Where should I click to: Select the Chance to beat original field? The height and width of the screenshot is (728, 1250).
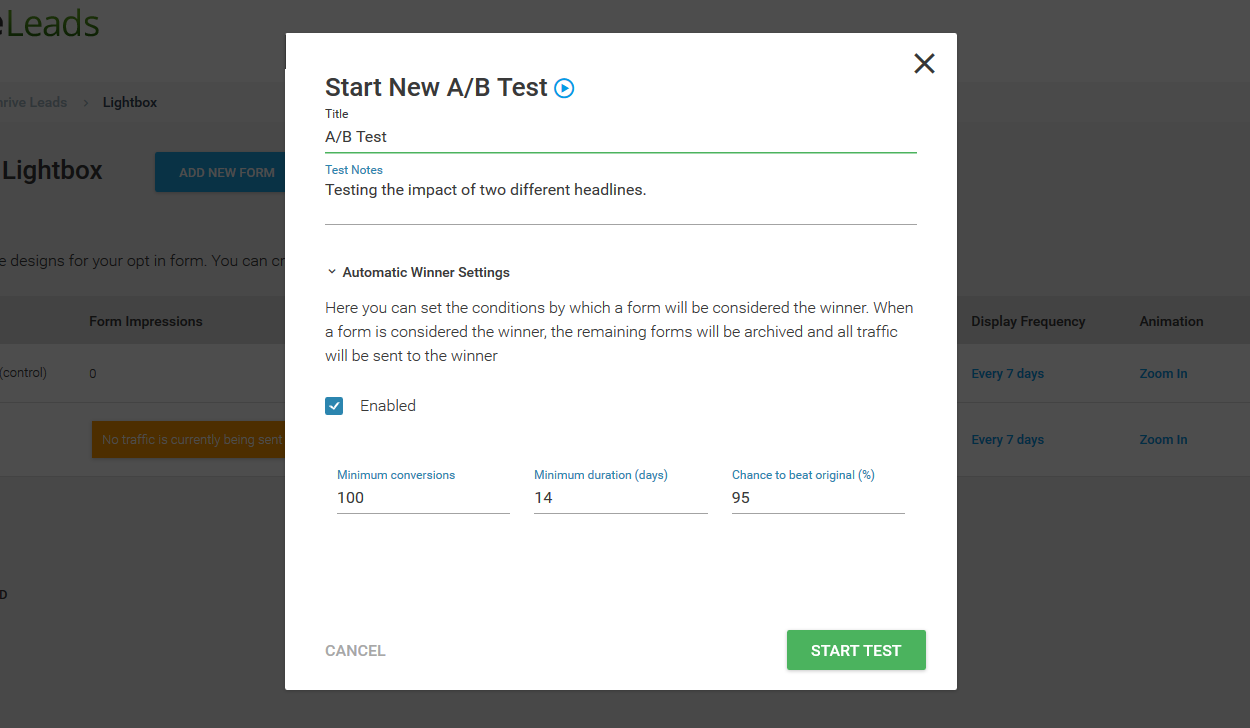tap(818, 498)
